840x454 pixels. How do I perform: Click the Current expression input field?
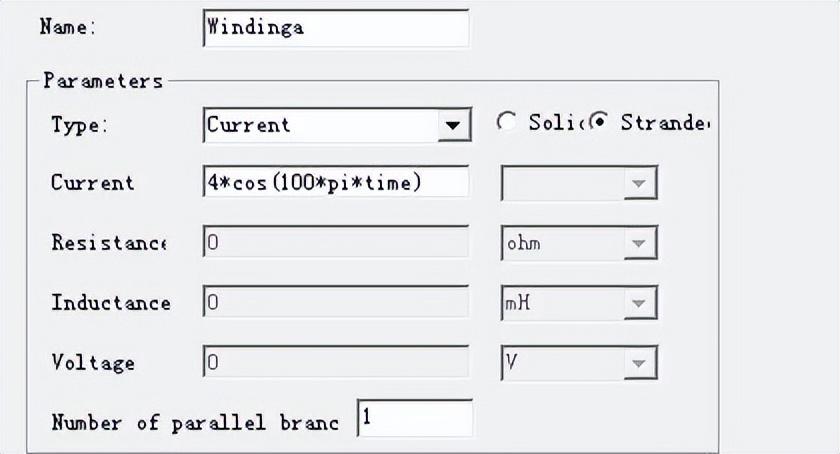point(335,183)
